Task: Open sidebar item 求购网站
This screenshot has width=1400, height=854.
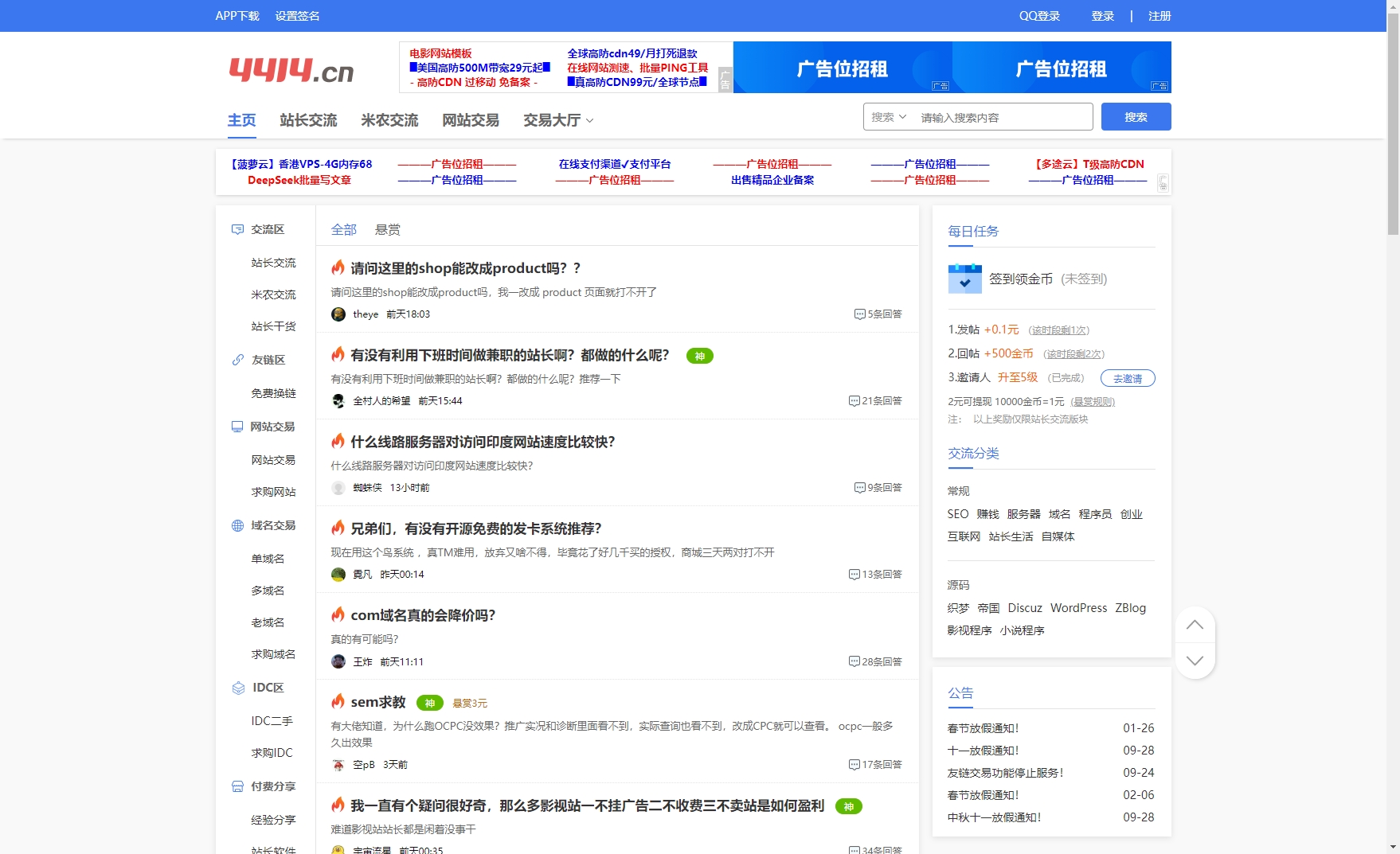Action: [273, 492]
